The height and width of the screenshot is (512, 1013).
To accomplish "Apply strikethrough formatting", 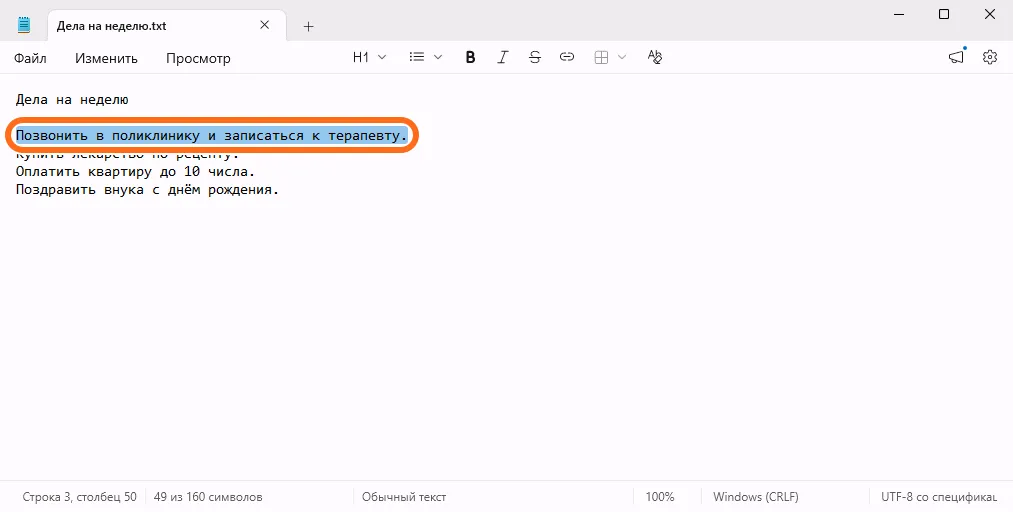I will (535, 57).
